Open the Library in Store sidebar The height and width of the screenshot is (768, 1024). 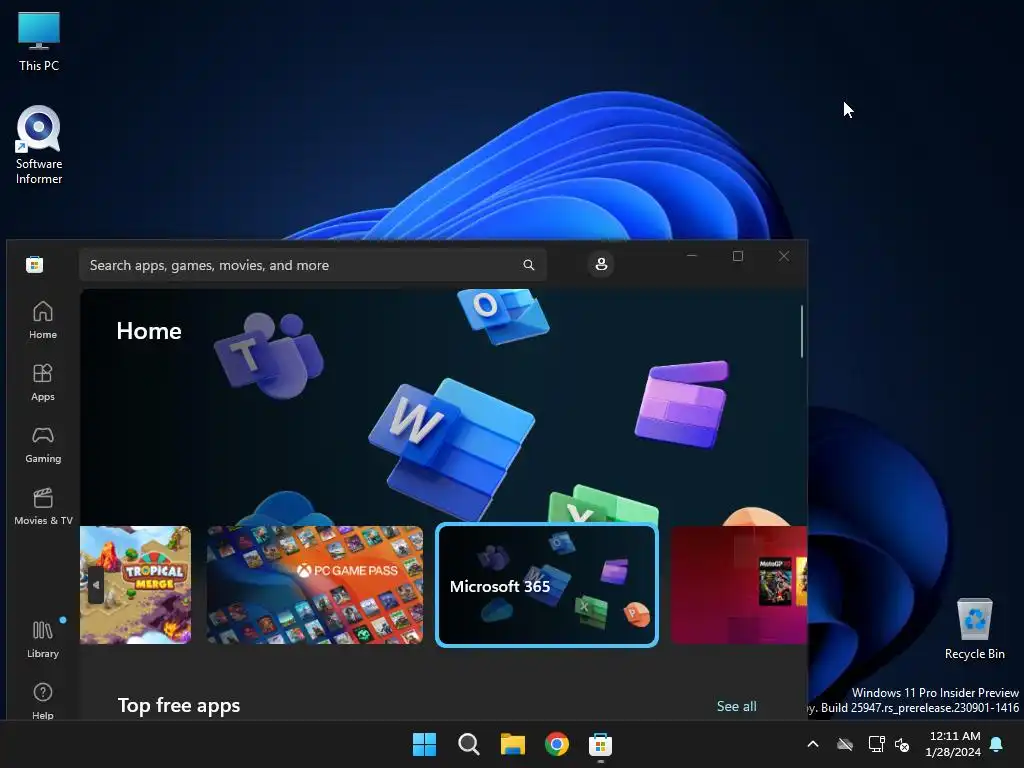pyautogui.click(x=42, y=639)
